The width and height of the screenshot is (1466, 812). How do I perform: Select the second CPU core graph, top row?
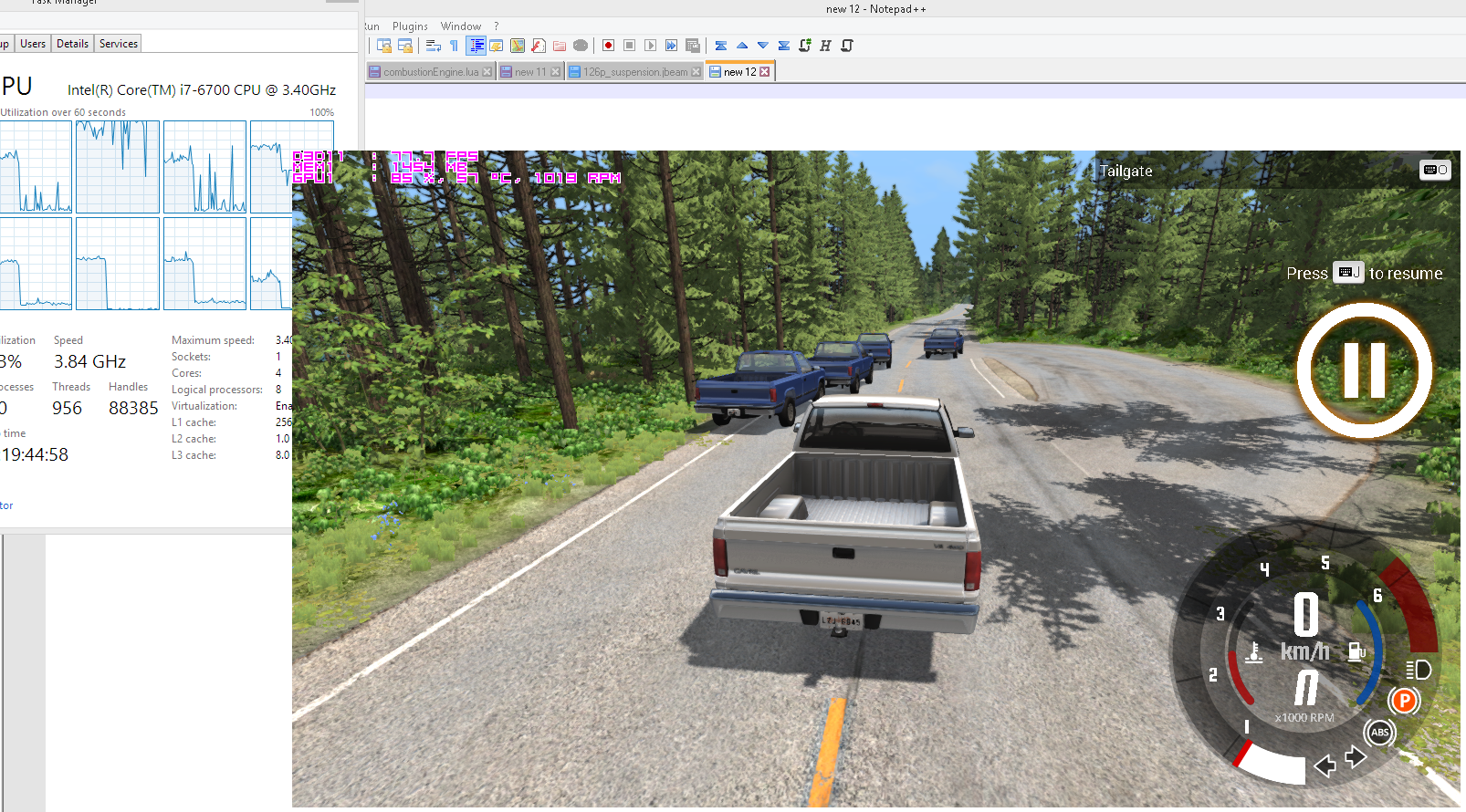click(x=118, y=167)
